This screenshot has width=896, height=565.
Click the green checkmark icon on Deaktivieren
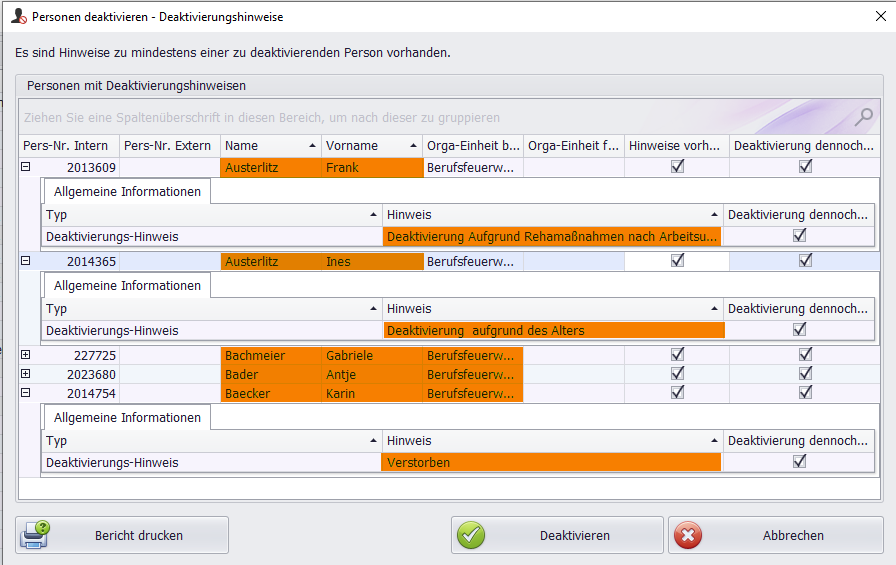coord(471,535)
